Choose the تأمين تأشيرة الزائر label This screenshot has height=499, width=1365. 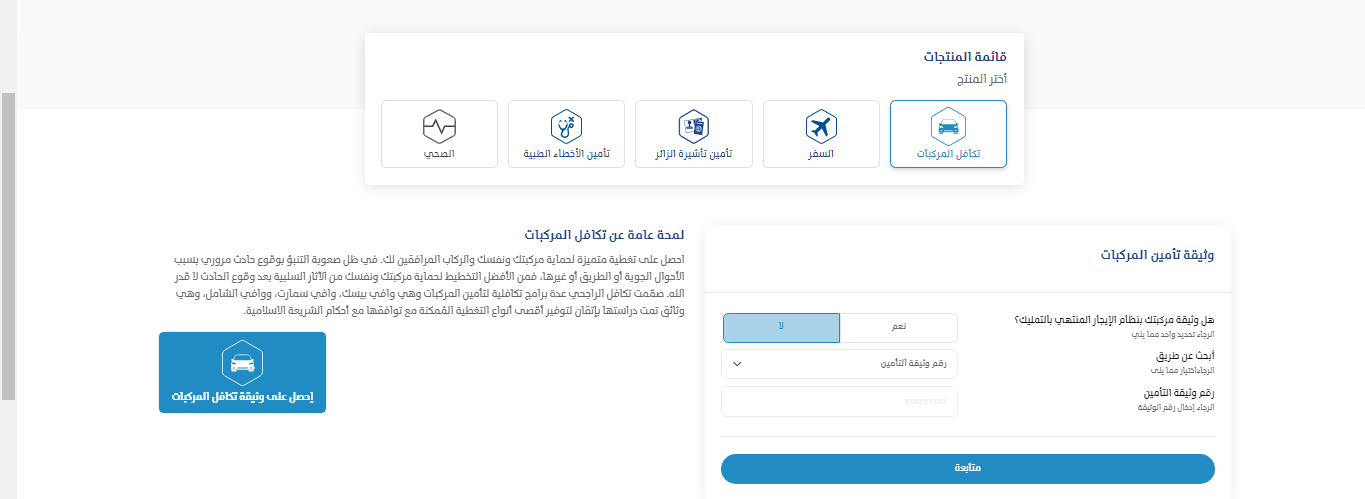(693, 155)
